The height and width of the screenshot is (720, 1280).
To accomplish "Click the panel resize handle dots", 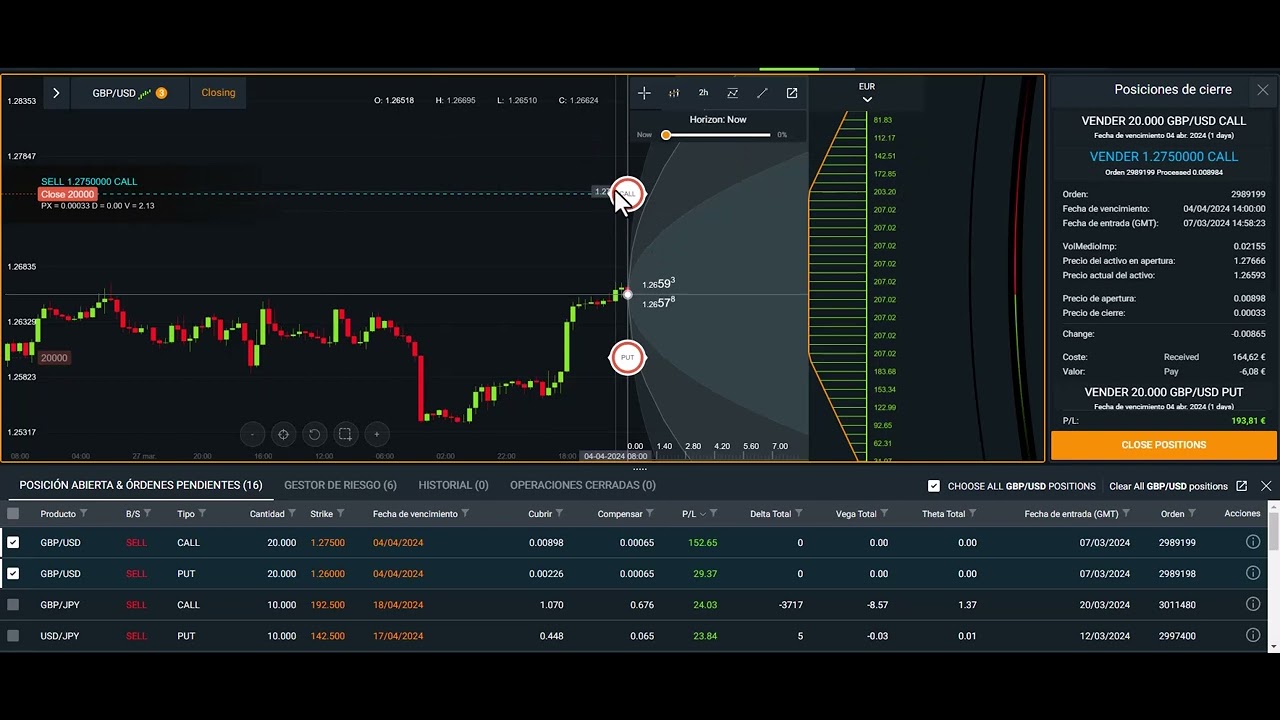I will point(640,468).
